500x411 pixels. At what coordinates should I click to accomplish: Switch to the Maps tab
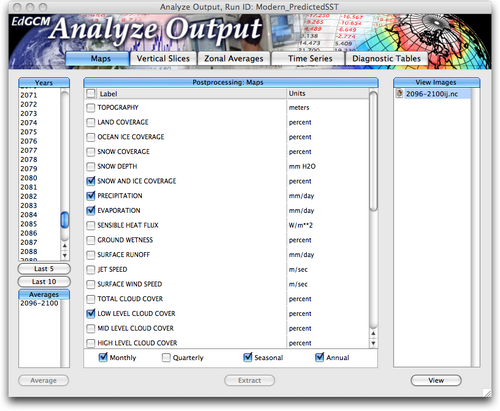point(97,58)
